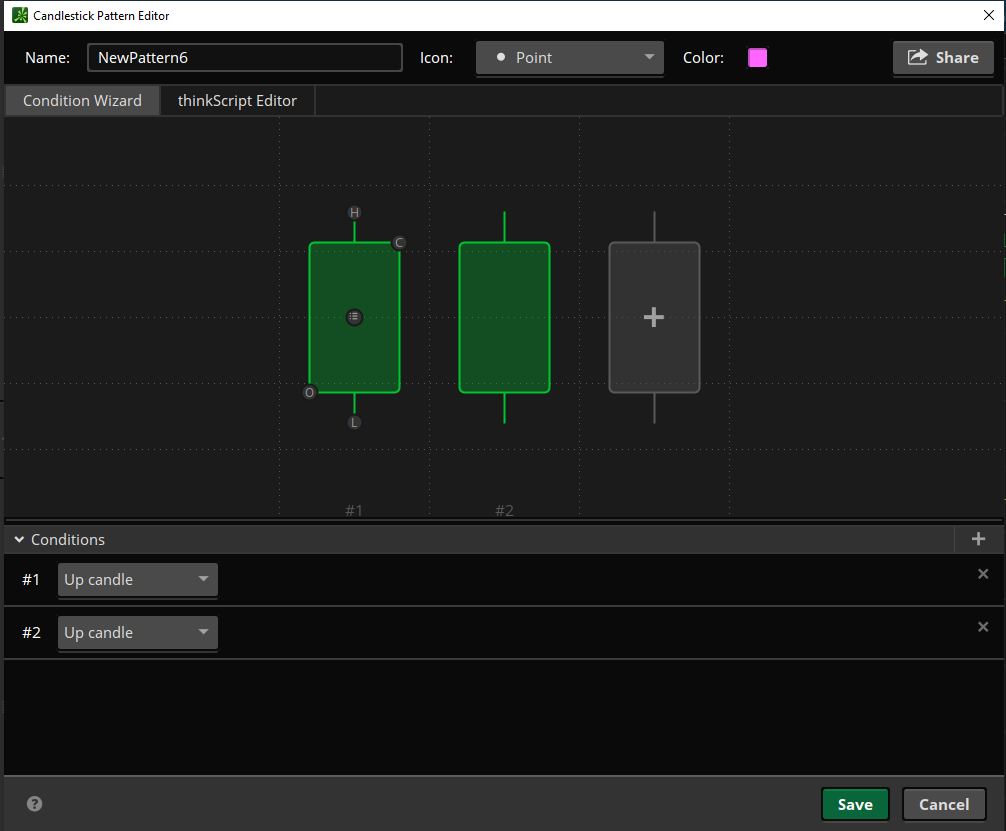Screen dimensions: 1006x831
Task: Collapse the Conditions section
Action: [19, 540]
